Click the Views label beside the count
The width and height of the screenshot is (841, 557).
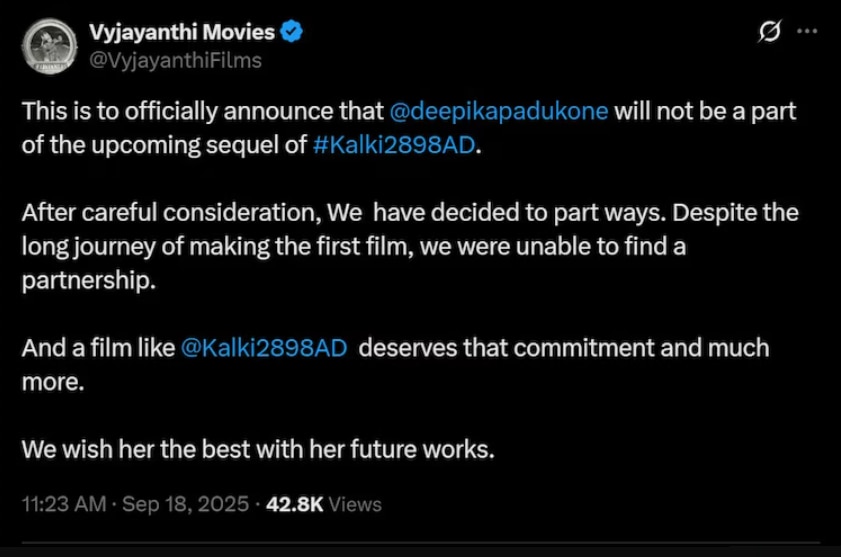[355, 504]
